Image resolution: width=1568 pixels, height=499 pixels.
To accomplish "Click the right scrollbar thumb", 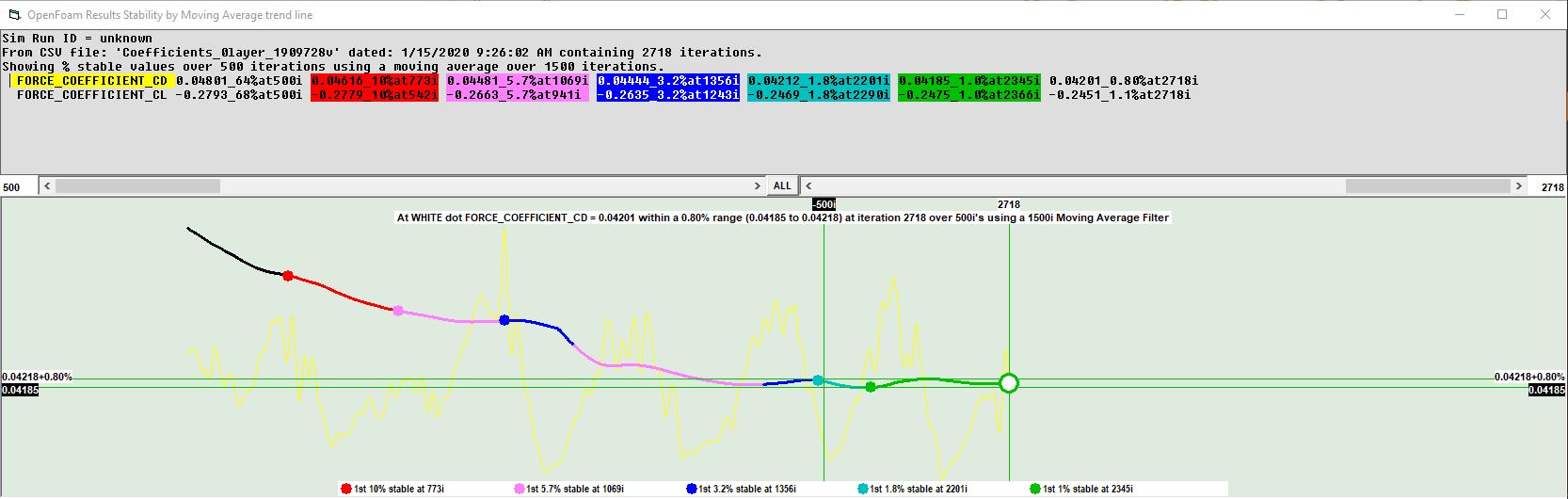I will coord(1428,186).
